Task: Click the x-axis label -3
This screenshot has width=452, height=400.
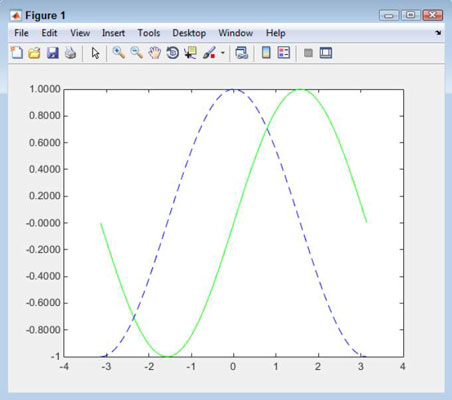Action: 106,367
